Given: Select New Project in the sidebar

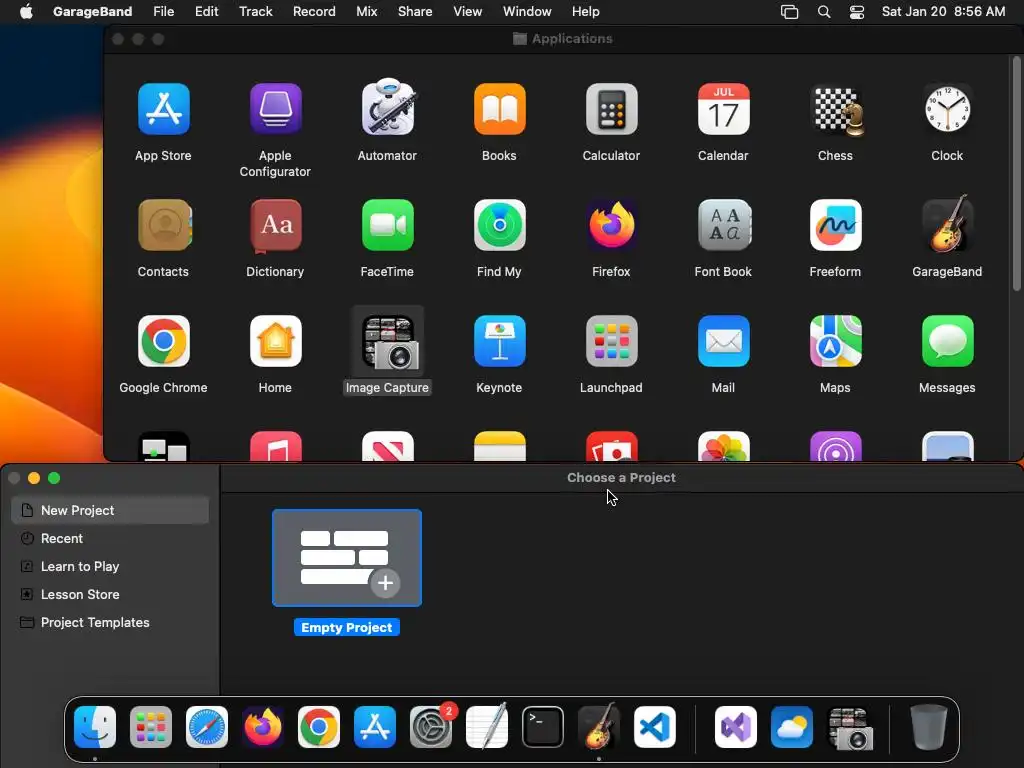Looking at the screenshot, I should (x=110, y=510).
